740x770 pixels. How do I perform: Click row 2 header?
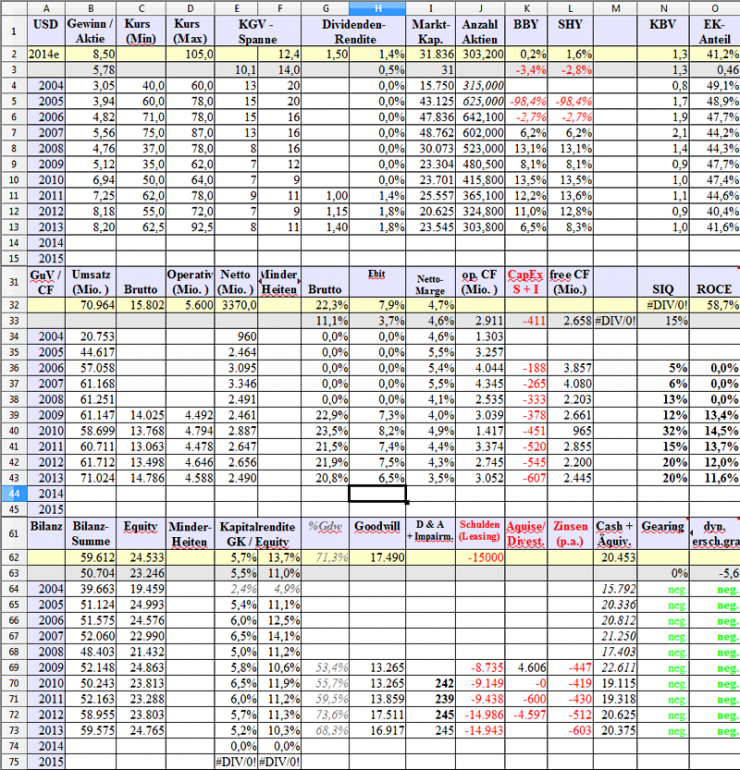point(14,54)
